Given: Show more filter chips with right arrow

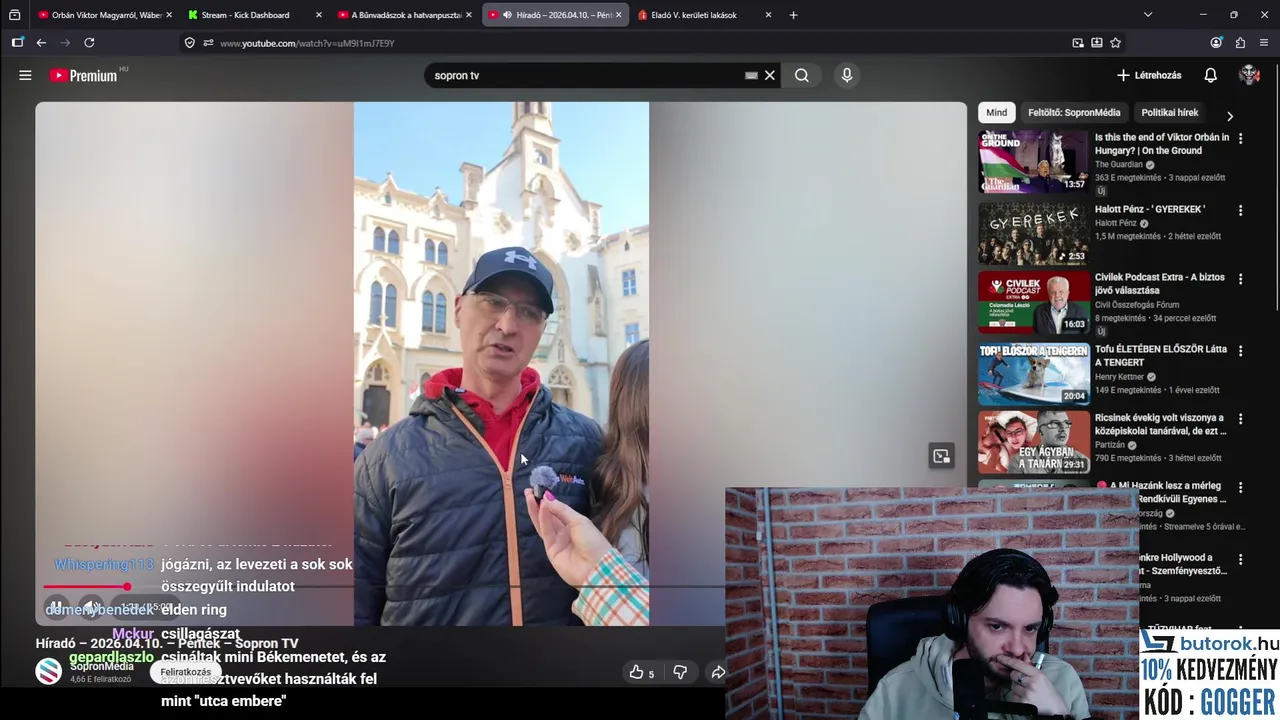Looking at the screenshot, I should pos(1230,116).
